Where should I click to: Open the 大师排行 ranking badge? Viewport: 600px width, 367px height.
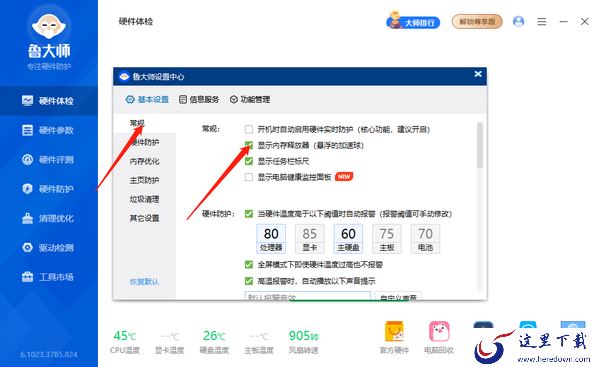413,22
